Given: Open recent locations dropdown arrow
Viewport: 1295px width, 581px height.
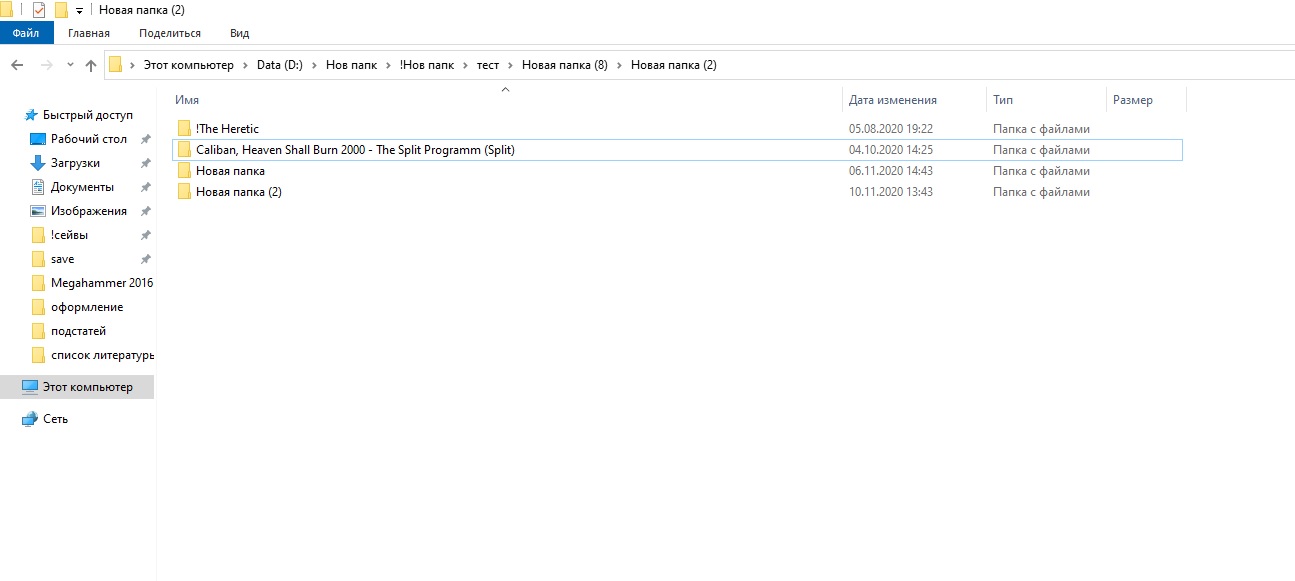Looking at the screenshot, I should click(x=70, y=65).
